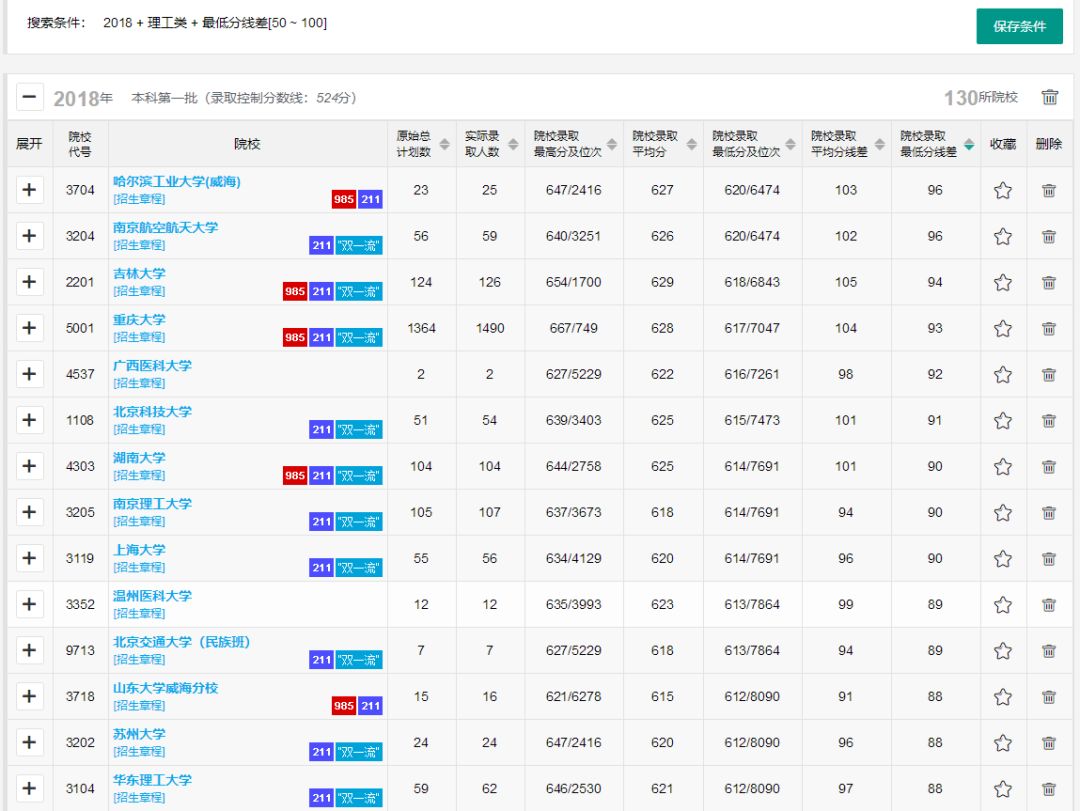
Task: Remove 山东大学威海分校 row via trash icon
Action: pos(1049,697)
